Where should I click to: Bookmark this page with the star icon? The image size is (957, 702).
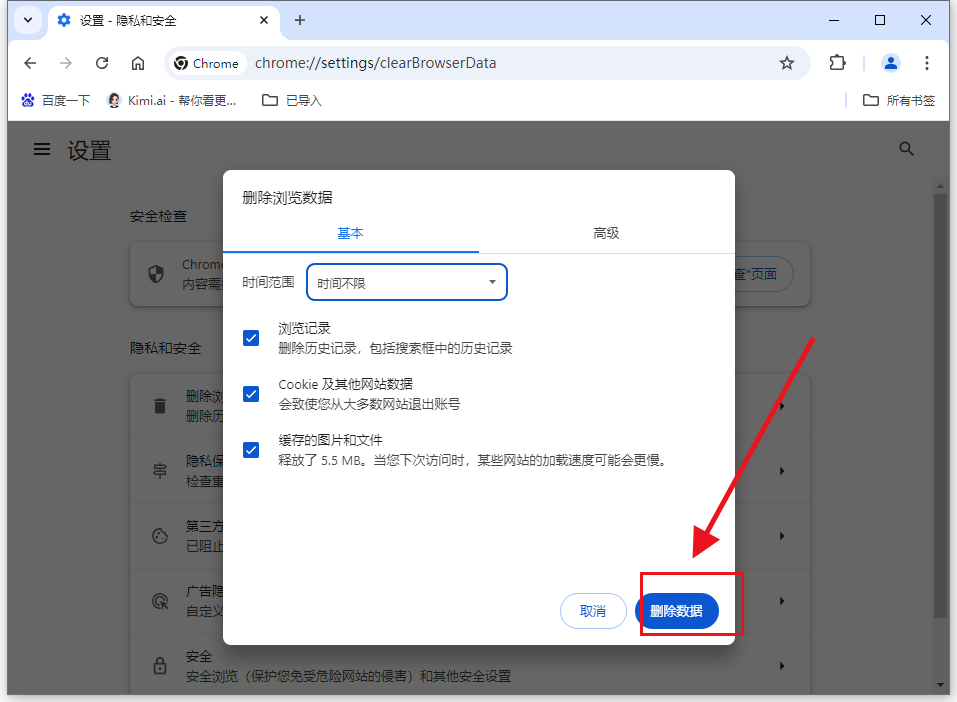click(x=787, y=63)
